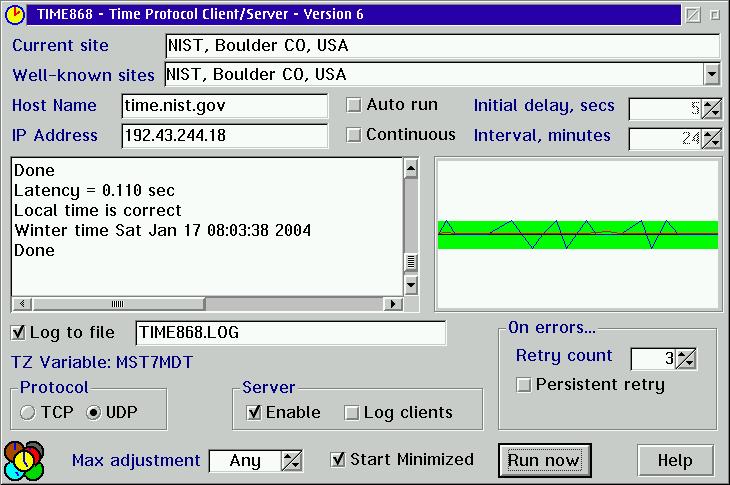
Task: Uncheck the Start Minimized checkbox
Action: [338, 460]
